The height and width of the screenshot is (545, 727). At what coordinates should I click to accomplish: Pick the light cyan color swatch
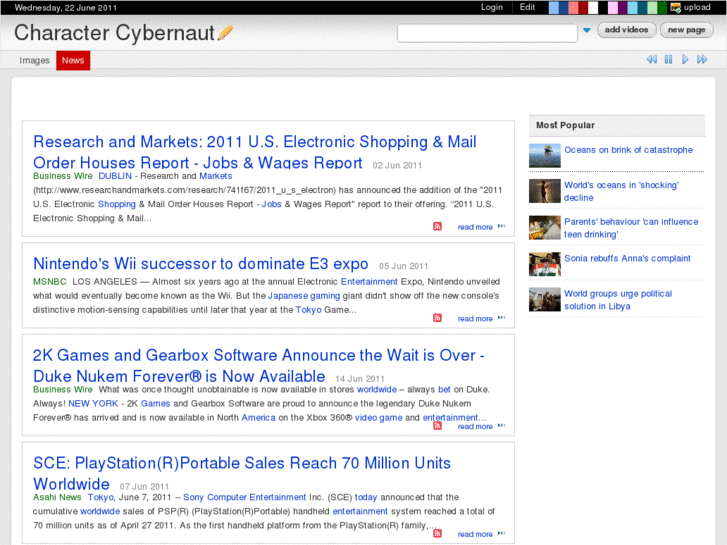click(x=632, y=7)
